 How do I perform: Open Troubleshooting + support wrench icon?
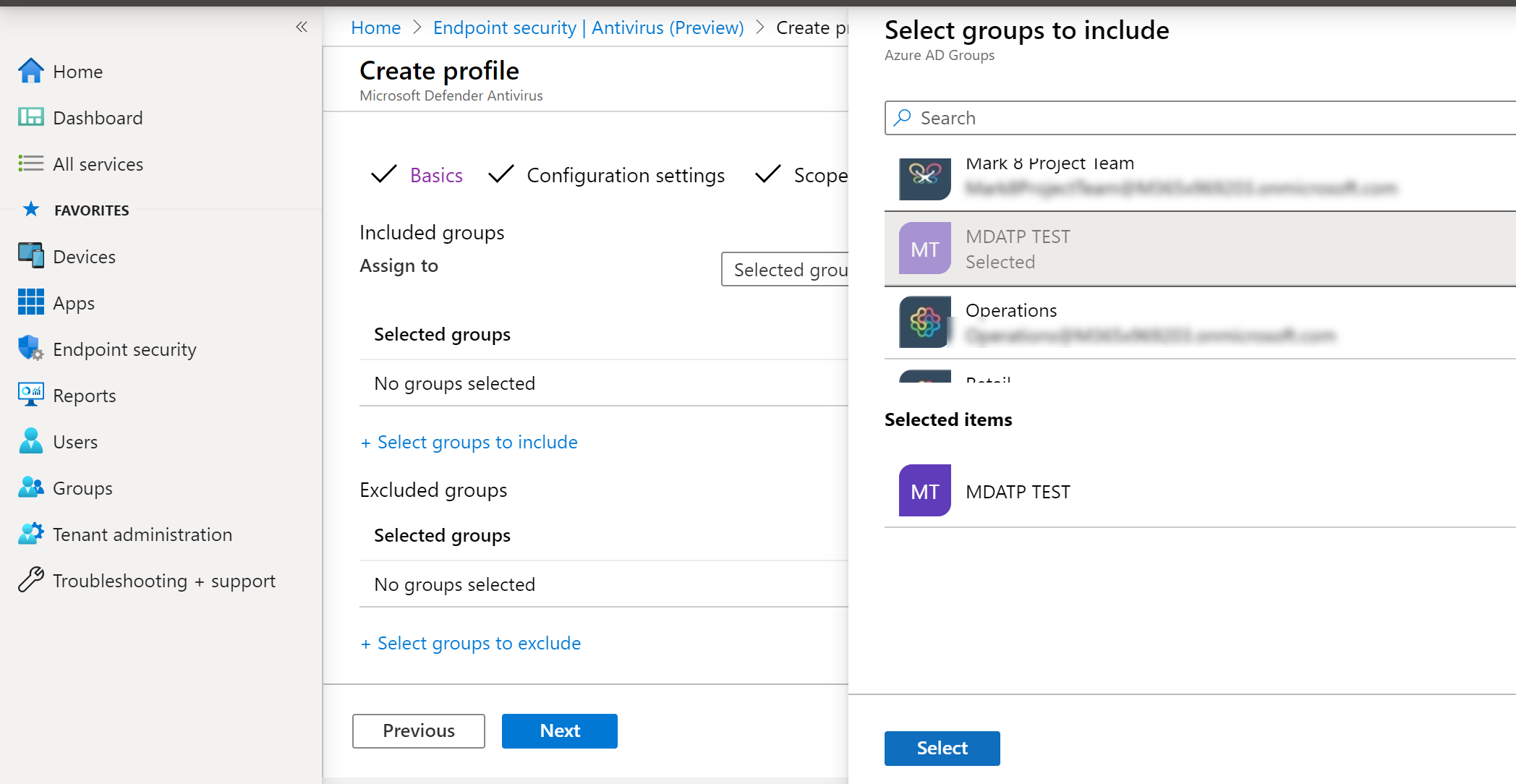(x=30, y=580)
